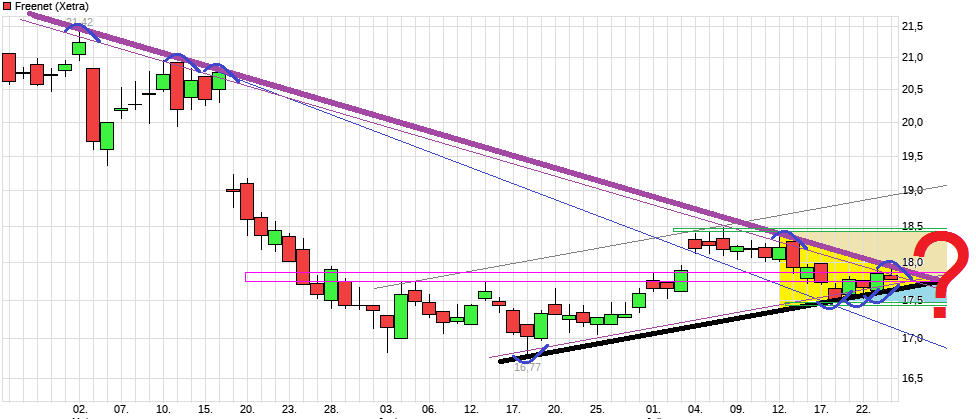Viewport: 976px width, 419px height.
Task: Click the date axis label '07.'
Action: (121, 409)
